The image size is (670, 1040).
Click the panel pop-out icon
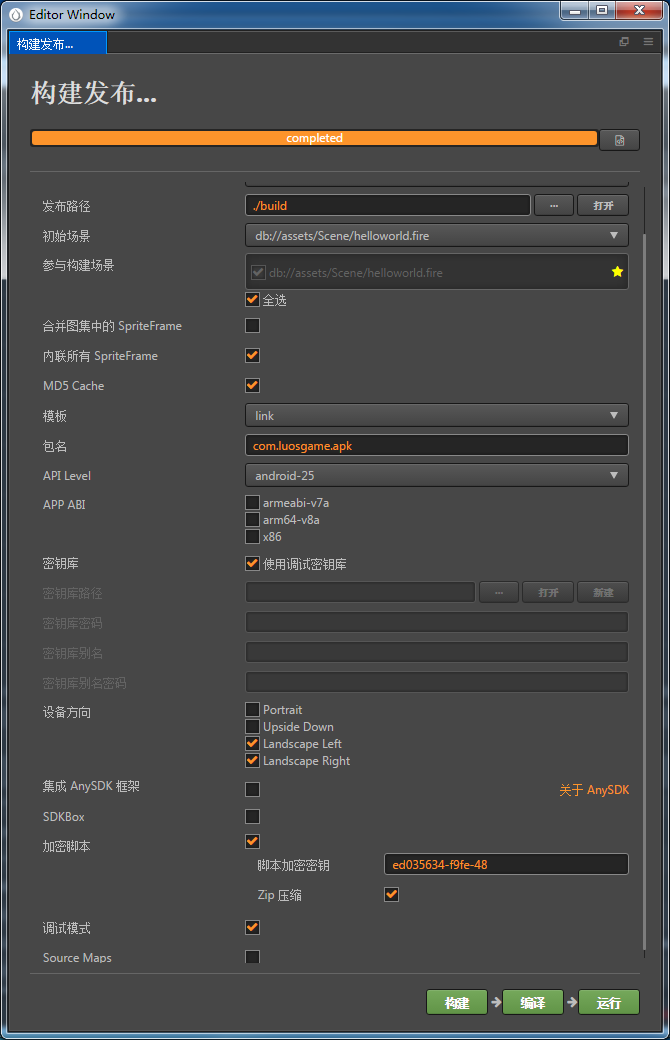pos(624,42)
